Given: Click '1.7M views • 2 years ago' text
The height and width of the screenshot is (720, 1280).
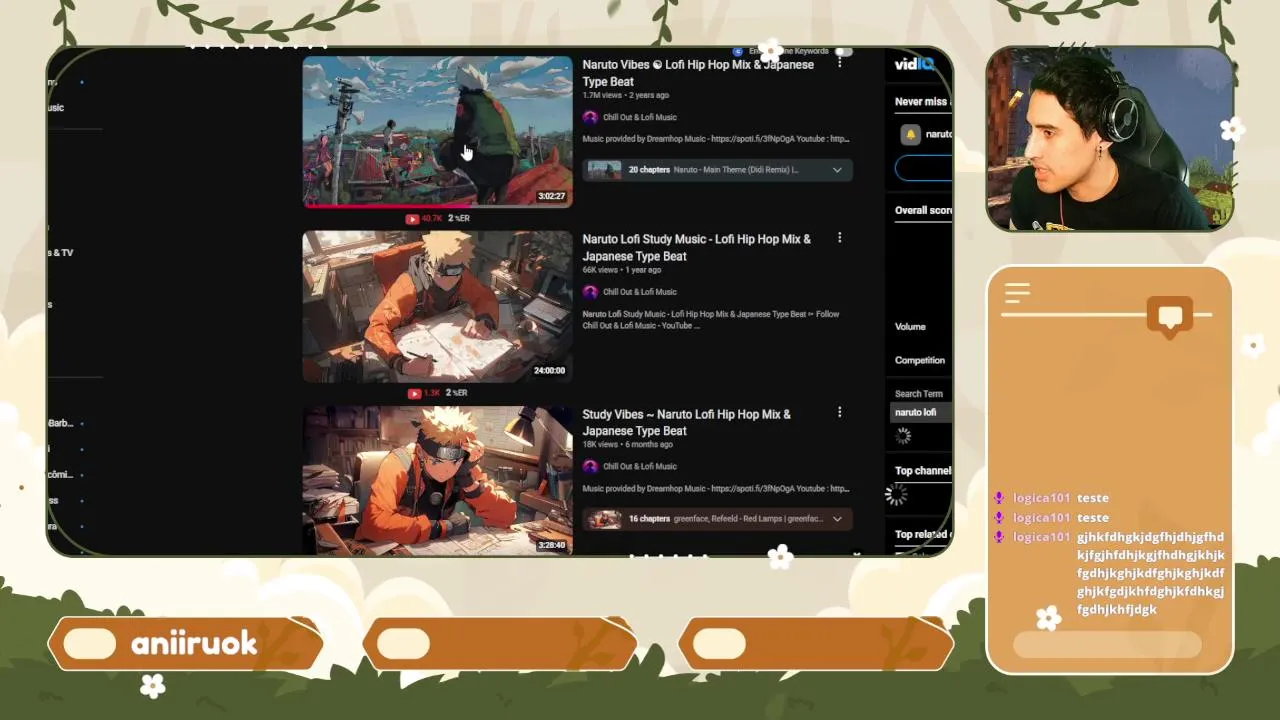Looking at the screenshot, I should [x=626, y=95].
